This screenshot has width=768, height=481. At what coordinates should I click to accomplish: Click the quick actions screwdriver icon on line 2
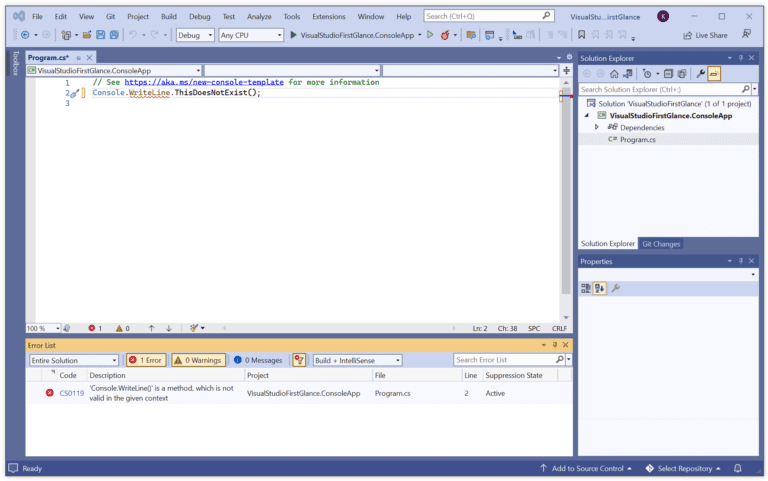(75, 93)
